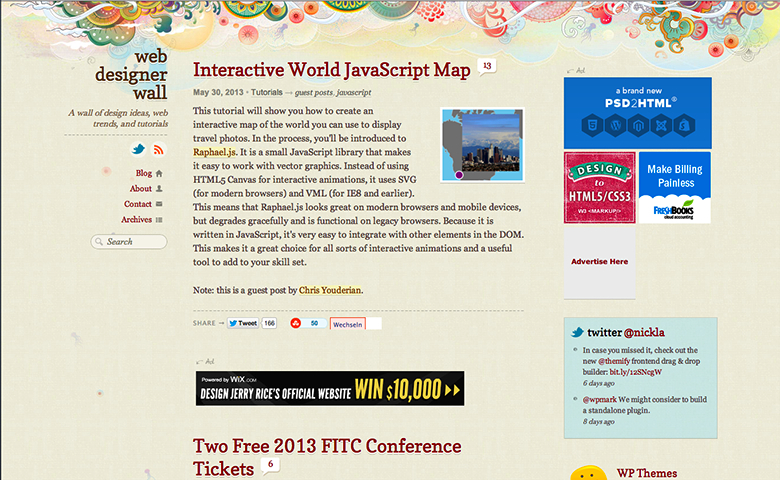Click the world map post thumbnail

click(x=481, y=145)
